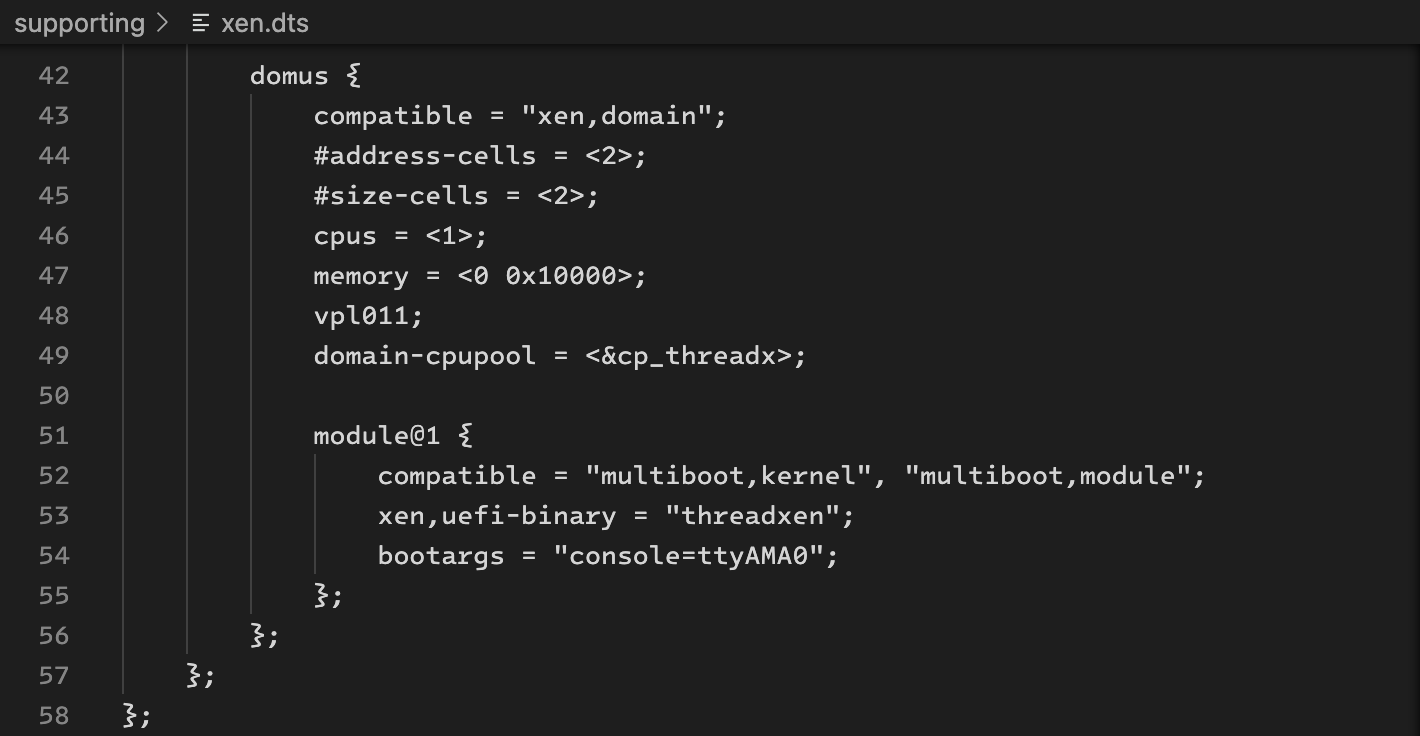Click on the #size-cells property
This screenshot has width=1420, height=736.
[401, 196]
